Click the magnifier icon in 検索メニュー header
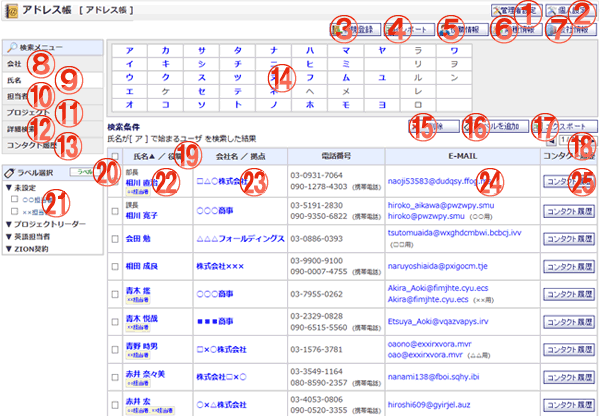 (x=12, y=47)
